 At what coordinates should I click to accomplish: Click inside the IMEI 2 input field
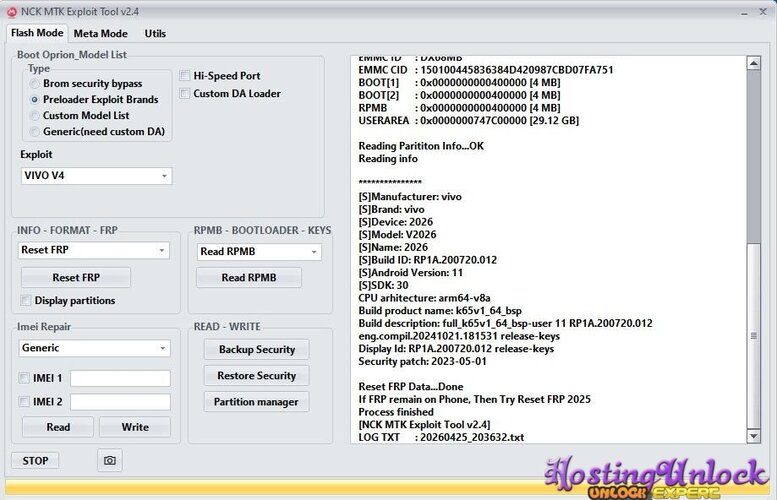120,402
